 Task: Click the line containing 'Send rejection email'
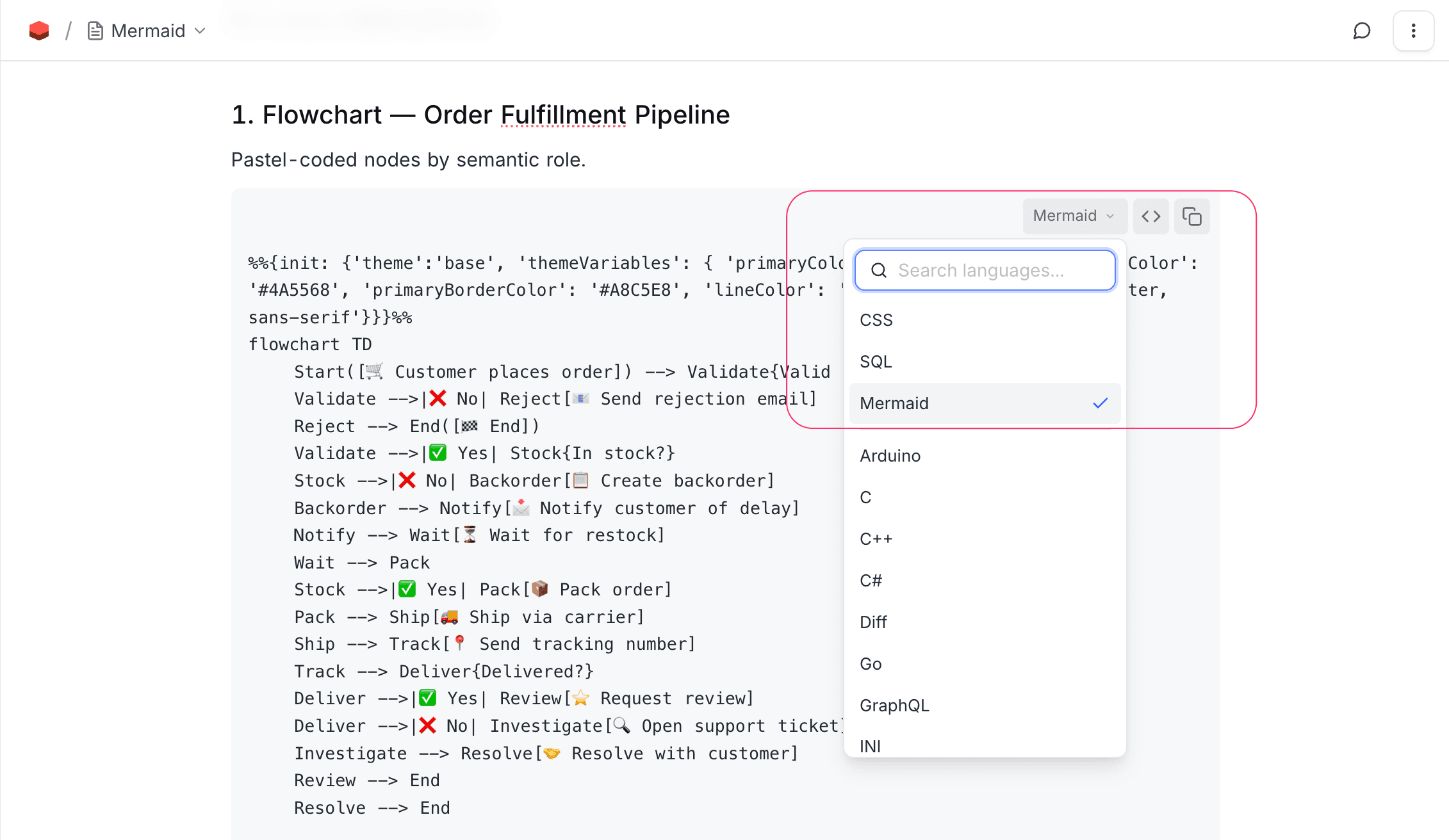tap(555, 399)
